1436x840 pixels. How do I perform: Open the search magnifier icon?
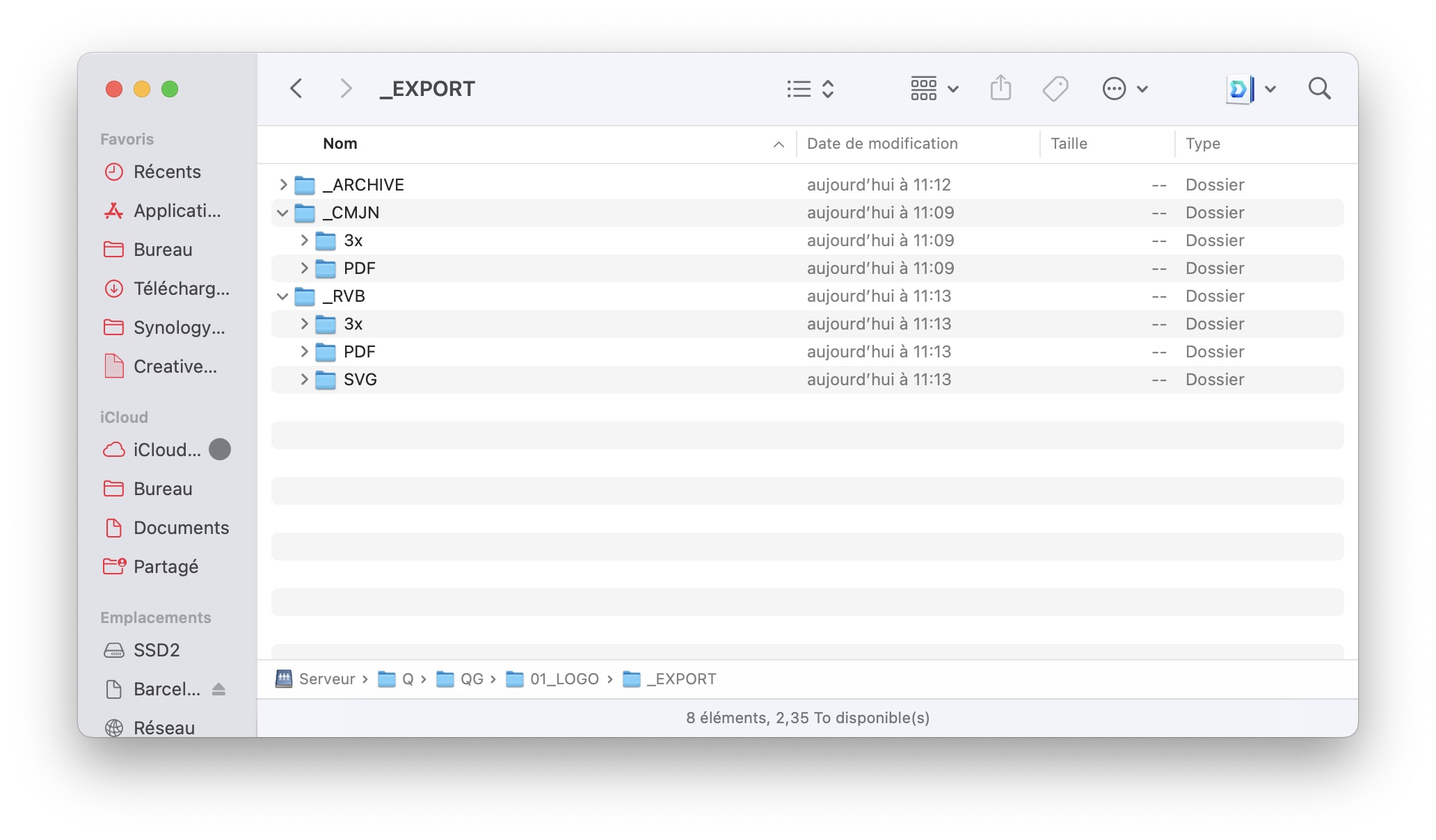[x=1319, y=88]
